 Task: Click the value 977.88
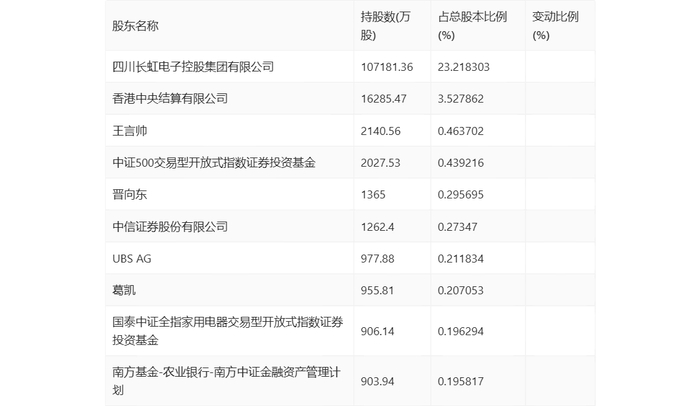point(378,259)
